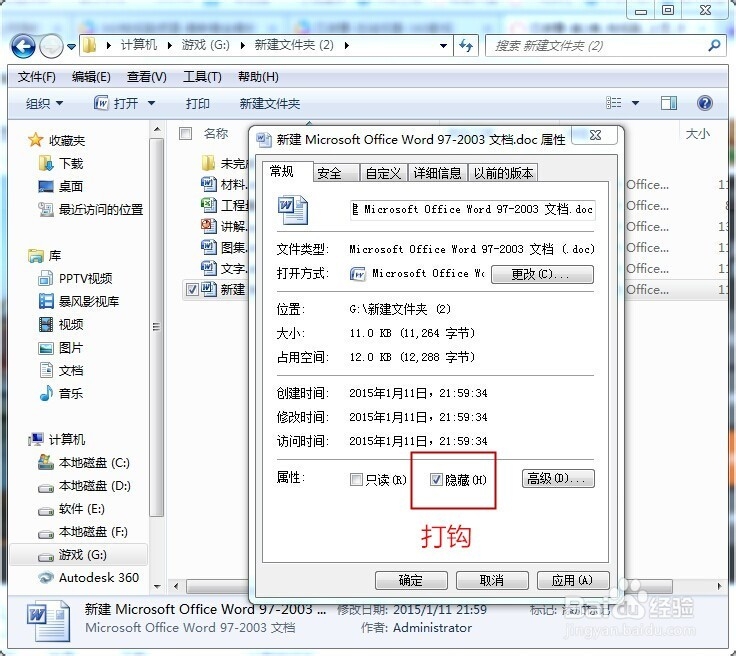Select the 材料 Word document icon
The width and height of the screenshot is (736, 656).
209,184
